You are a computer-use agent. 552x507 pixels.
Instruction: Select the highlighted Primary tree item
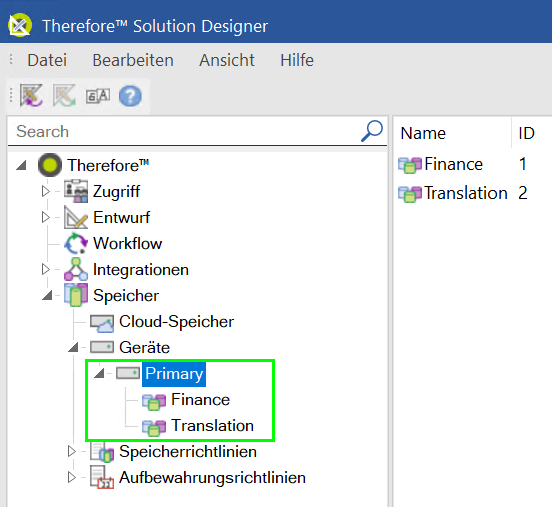[174, 374]
